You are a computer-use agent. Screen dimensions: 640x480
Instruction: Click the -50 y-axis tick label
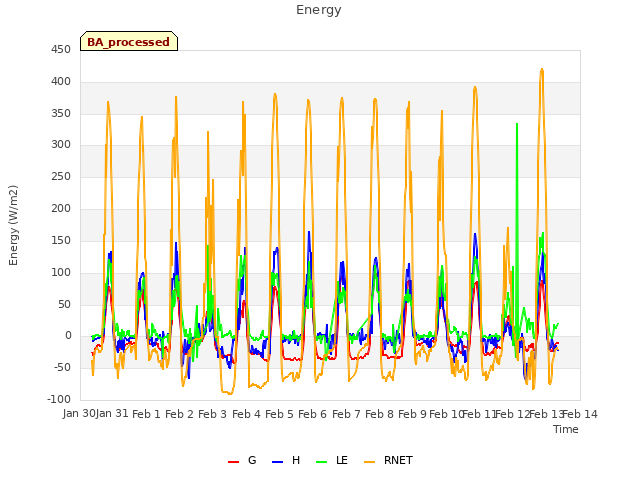coord(62,368)
